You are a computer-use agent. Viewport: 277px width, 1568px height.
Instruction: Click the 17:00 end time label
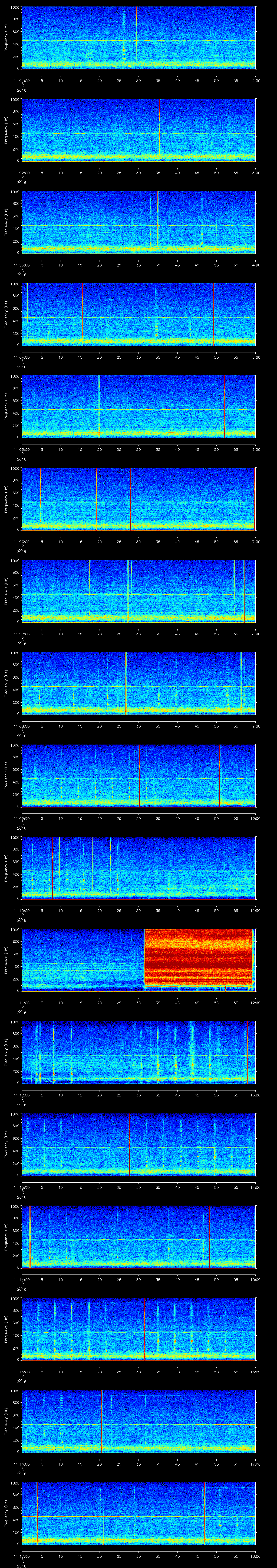point(255,1463)
